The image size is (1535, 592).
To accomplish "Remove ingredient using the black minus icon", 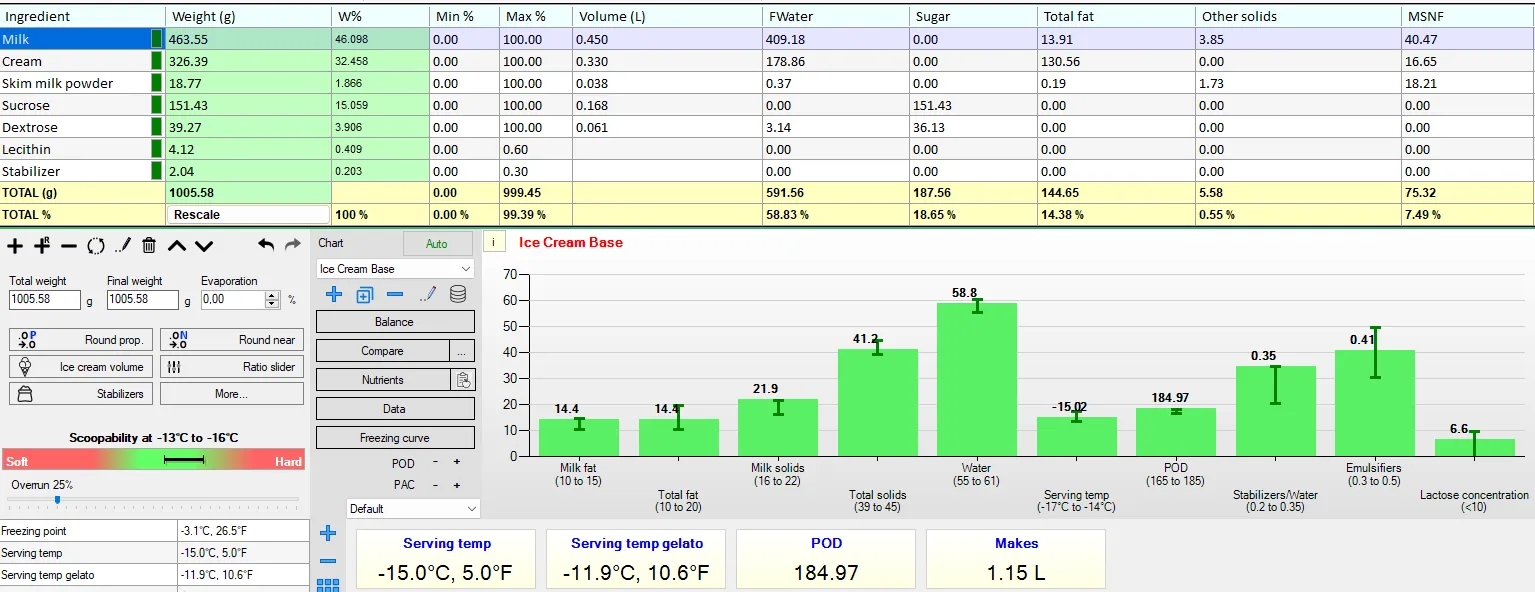I will coord(69,245).
